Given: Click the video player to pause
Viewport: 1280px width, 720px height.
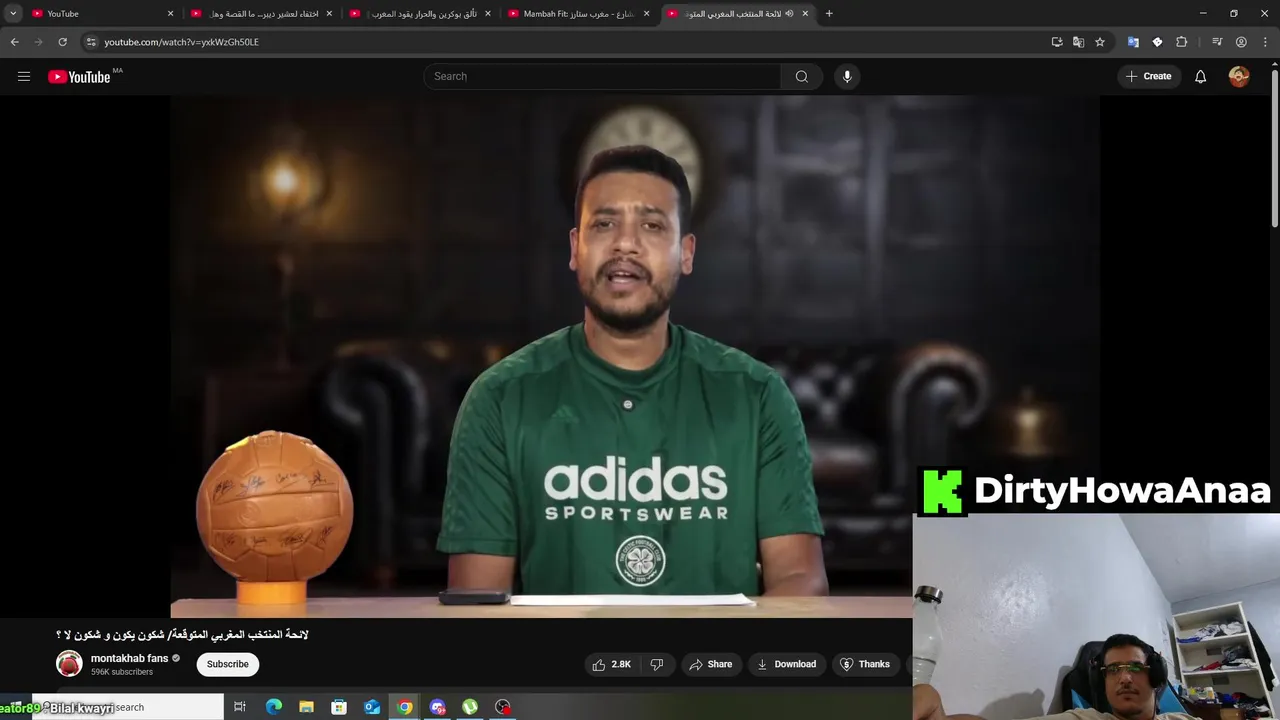Looking at the screenshot, I should pos(635,357).
